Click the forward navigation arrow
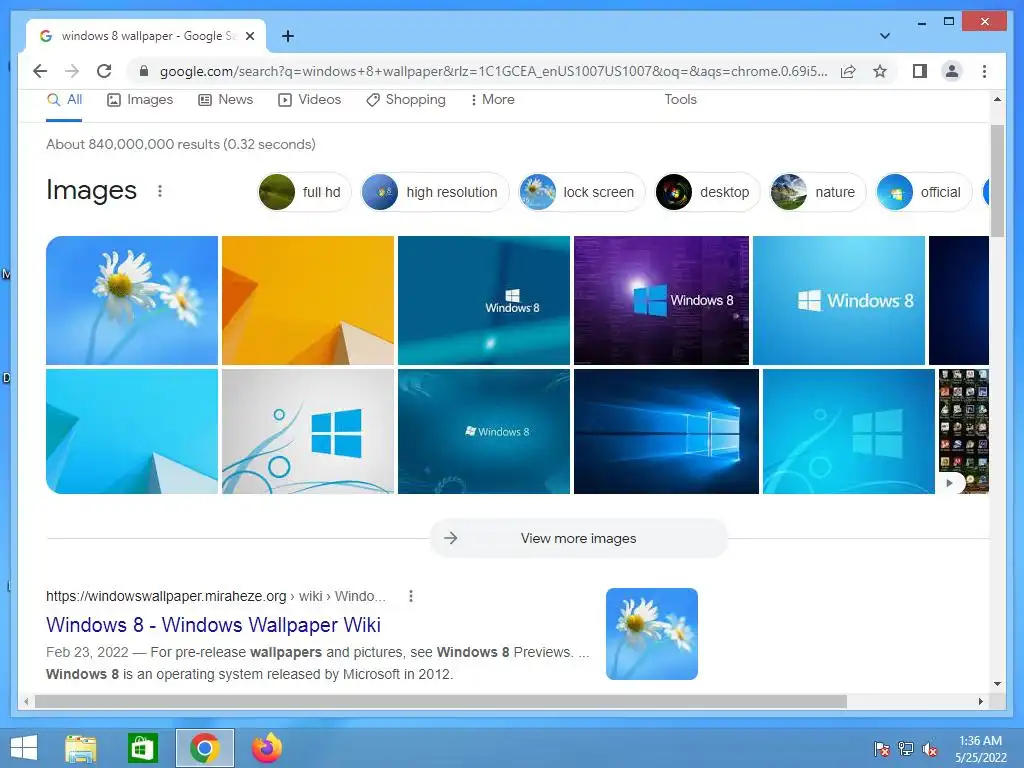 (72, 71)
